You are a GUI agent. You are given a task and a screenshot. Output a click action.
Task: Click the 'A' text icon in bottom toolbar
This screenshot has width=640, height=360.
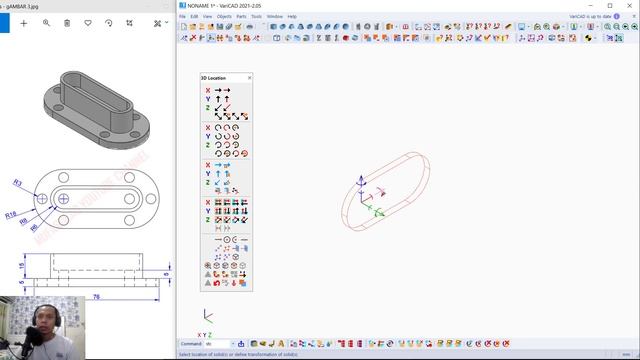(x=281, y=344)
